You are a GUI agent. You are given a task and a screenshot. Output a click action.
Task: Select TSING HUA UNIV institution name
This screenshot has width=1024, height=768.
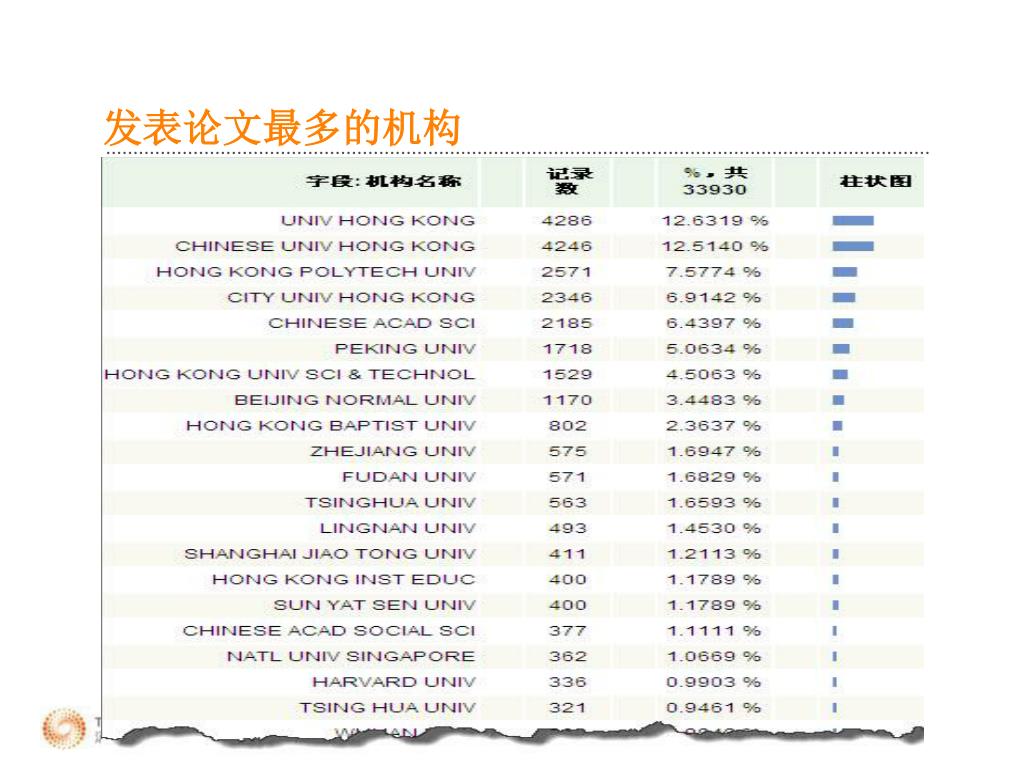[x=387, y=707]
